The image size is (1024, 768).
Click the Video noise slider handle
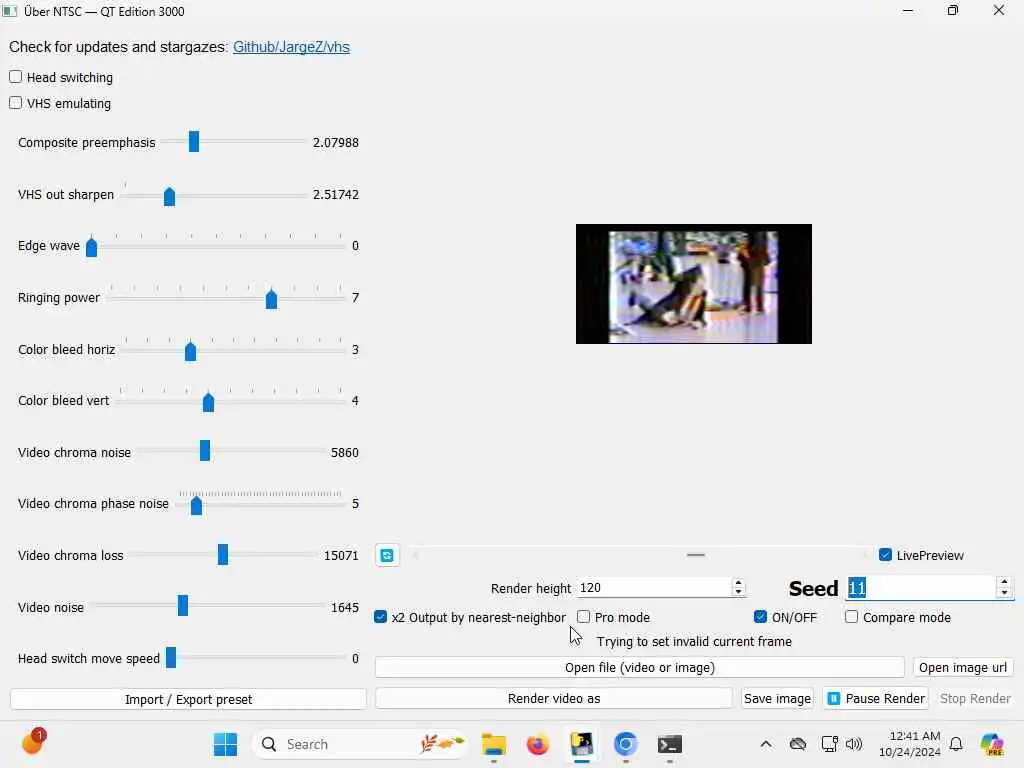tap(183, 605)
